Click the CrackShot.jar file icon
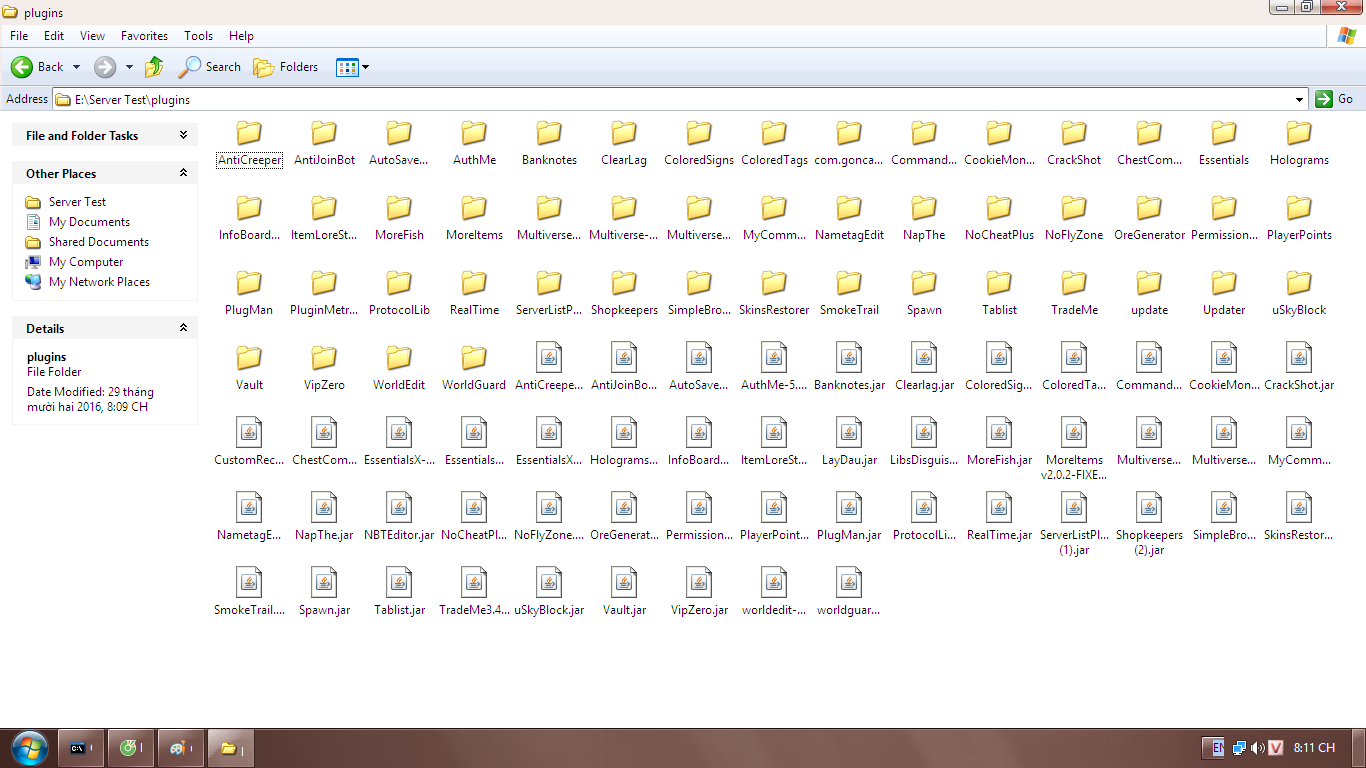Screen dimensions: 1366x768 pos(1299,358)
